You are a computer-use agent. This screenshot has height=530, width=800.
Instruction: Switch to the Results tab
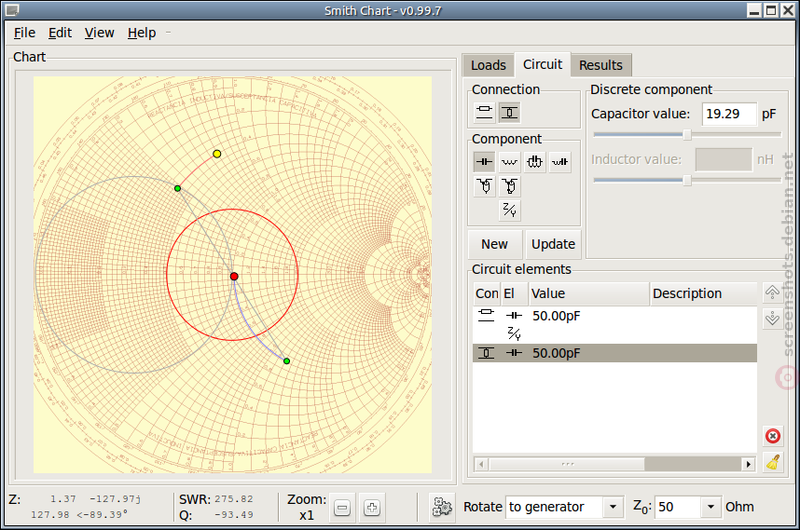pos(601,65)
